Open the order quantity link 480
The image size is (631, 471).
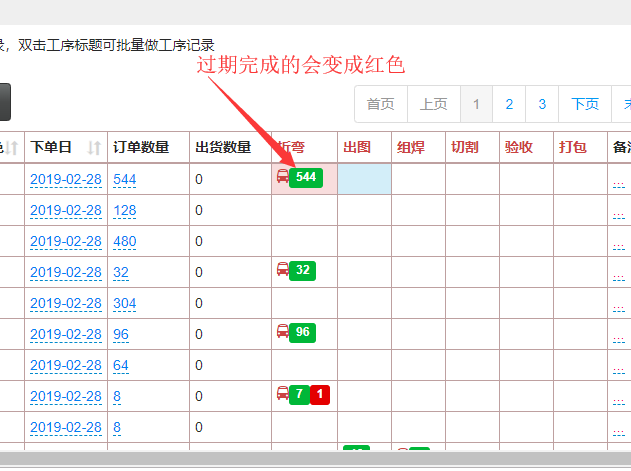tap(124, 241)
